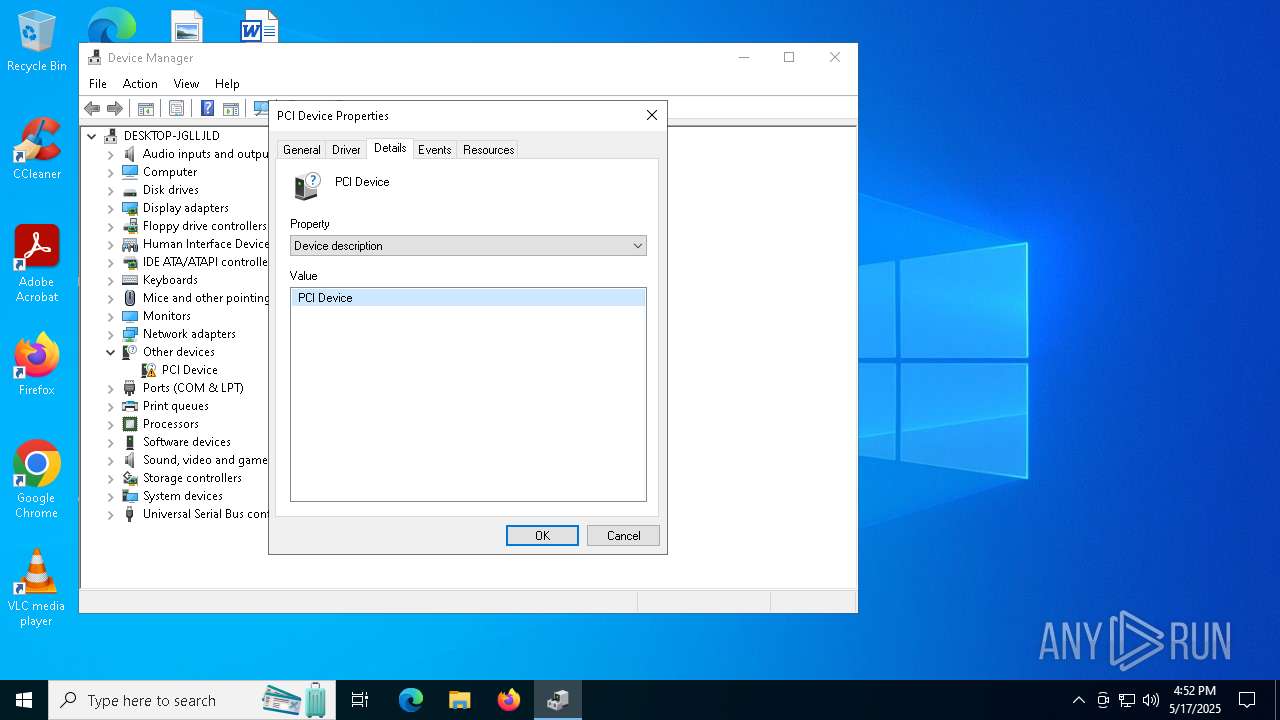Image resolution: width=1280 pixels, height=720 pixels.
Task: Expand the Audio inputs and outputs node
Action: coord(111,154)
